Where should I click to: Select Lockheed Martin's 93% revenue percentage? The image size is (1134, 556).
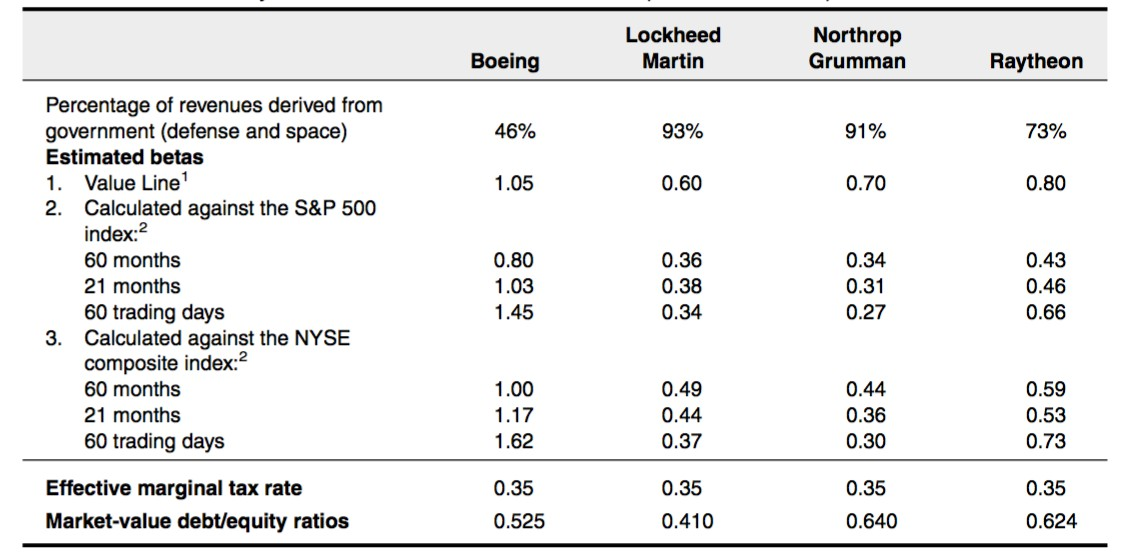click(682, 131)
